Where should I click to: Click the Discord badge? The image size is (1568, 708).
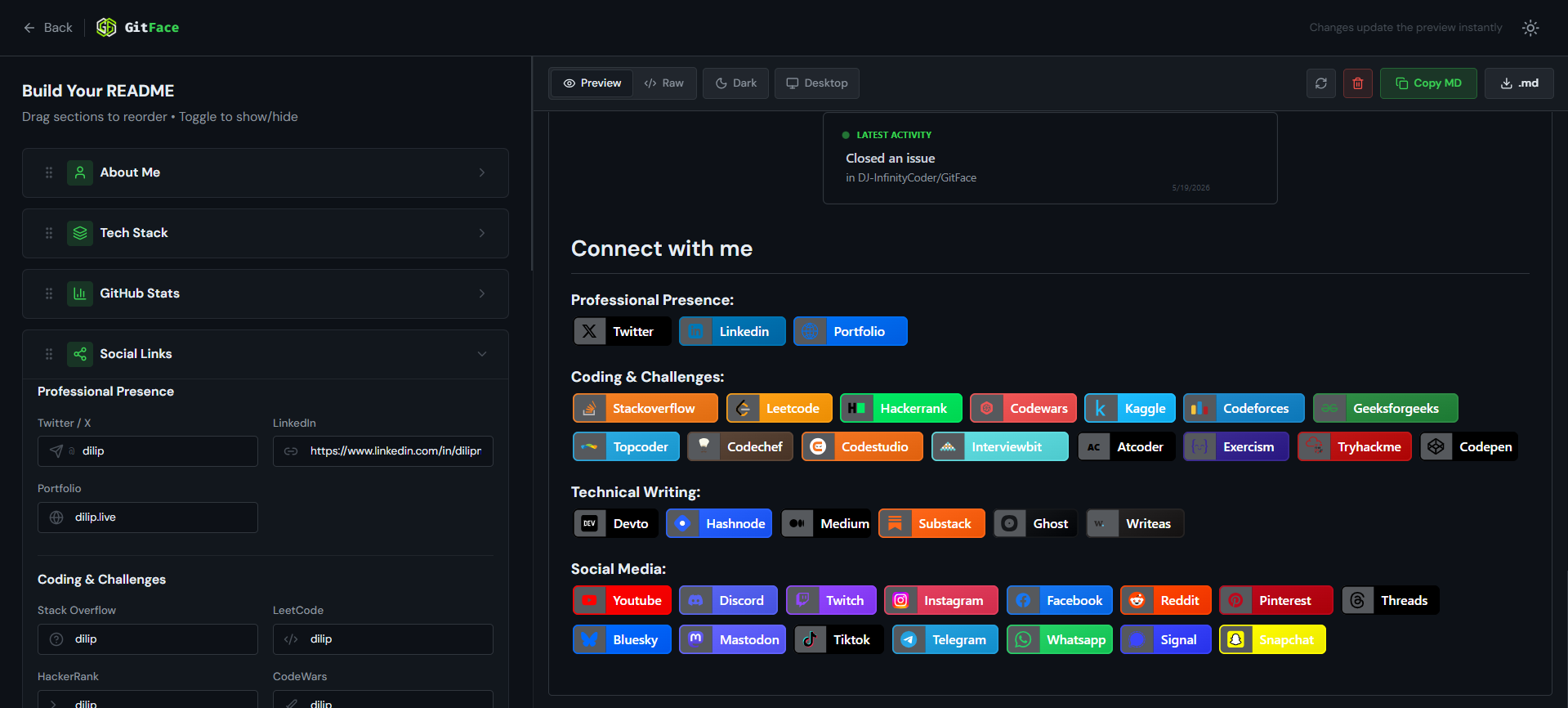coord(728,600)
